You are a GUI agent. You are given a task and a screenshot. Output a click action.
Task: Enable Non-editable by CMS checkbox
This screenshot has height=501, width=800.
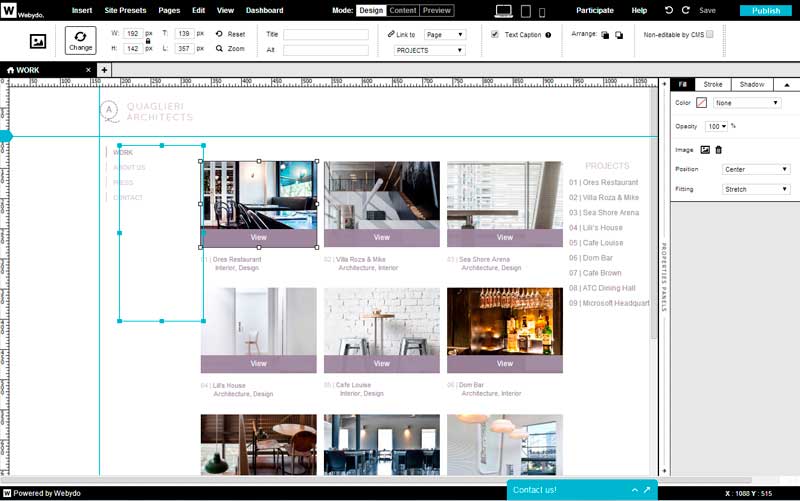pyautogui.click(x=710, y=34)
